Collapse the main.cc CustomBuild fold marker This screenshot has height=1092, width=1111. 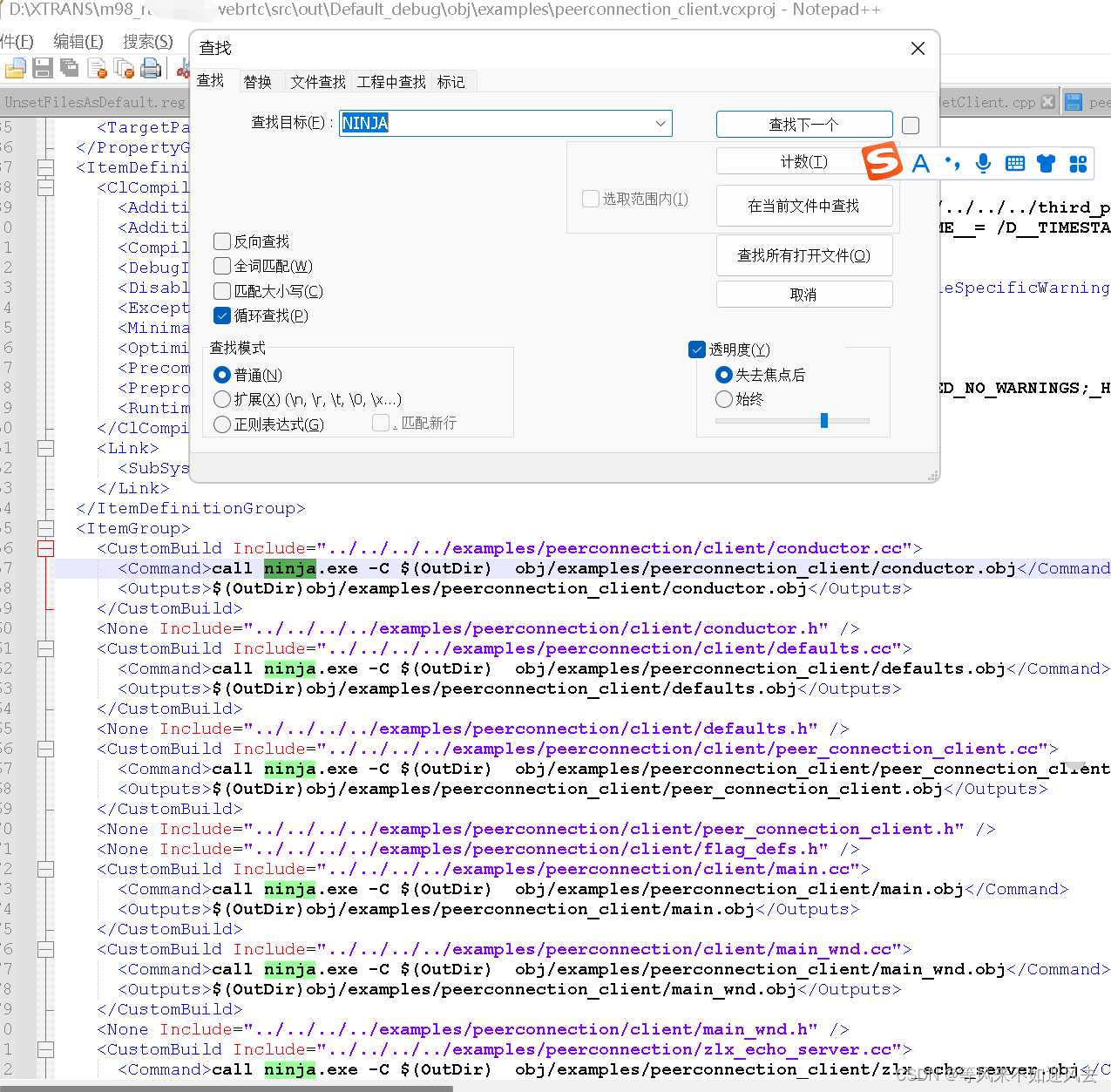46,869
